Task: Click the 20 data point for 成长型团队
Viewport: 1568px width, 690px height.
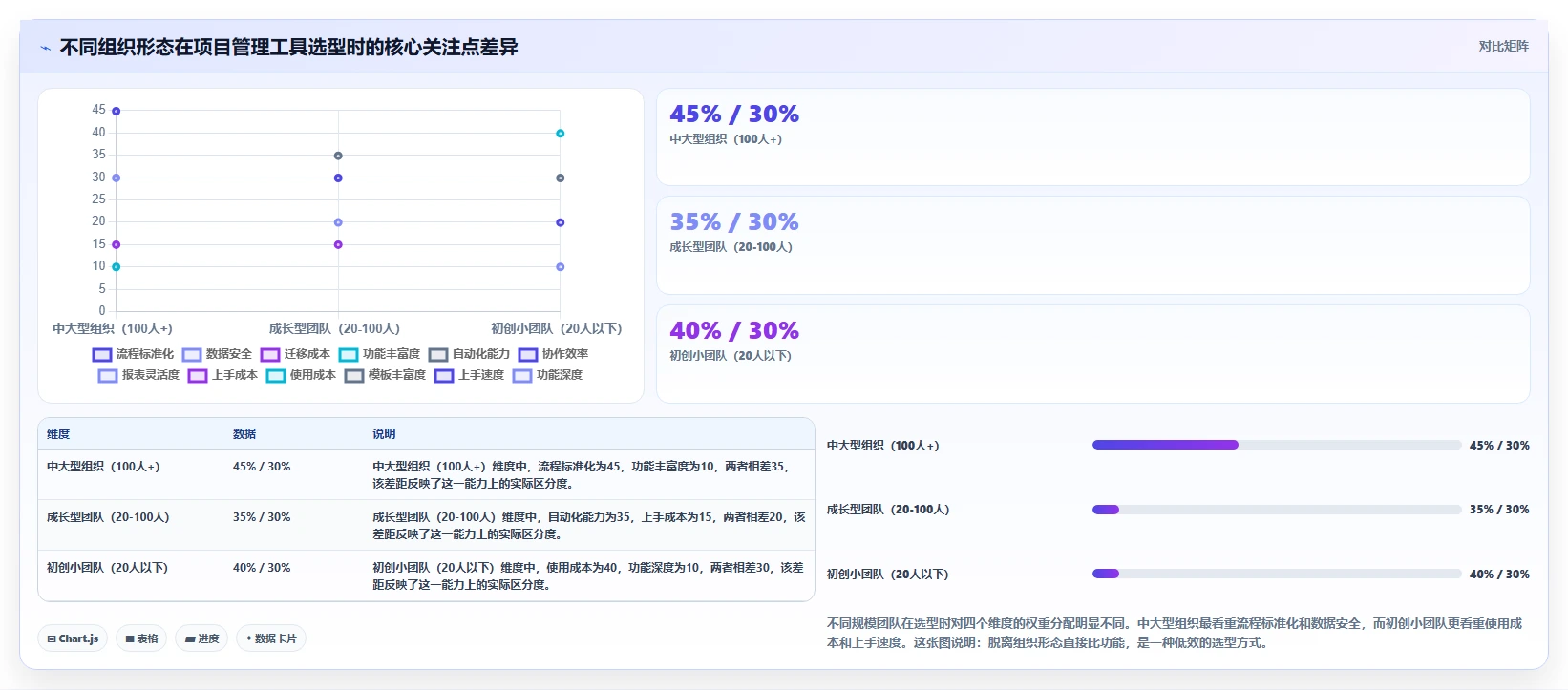Action: [338, 222]
